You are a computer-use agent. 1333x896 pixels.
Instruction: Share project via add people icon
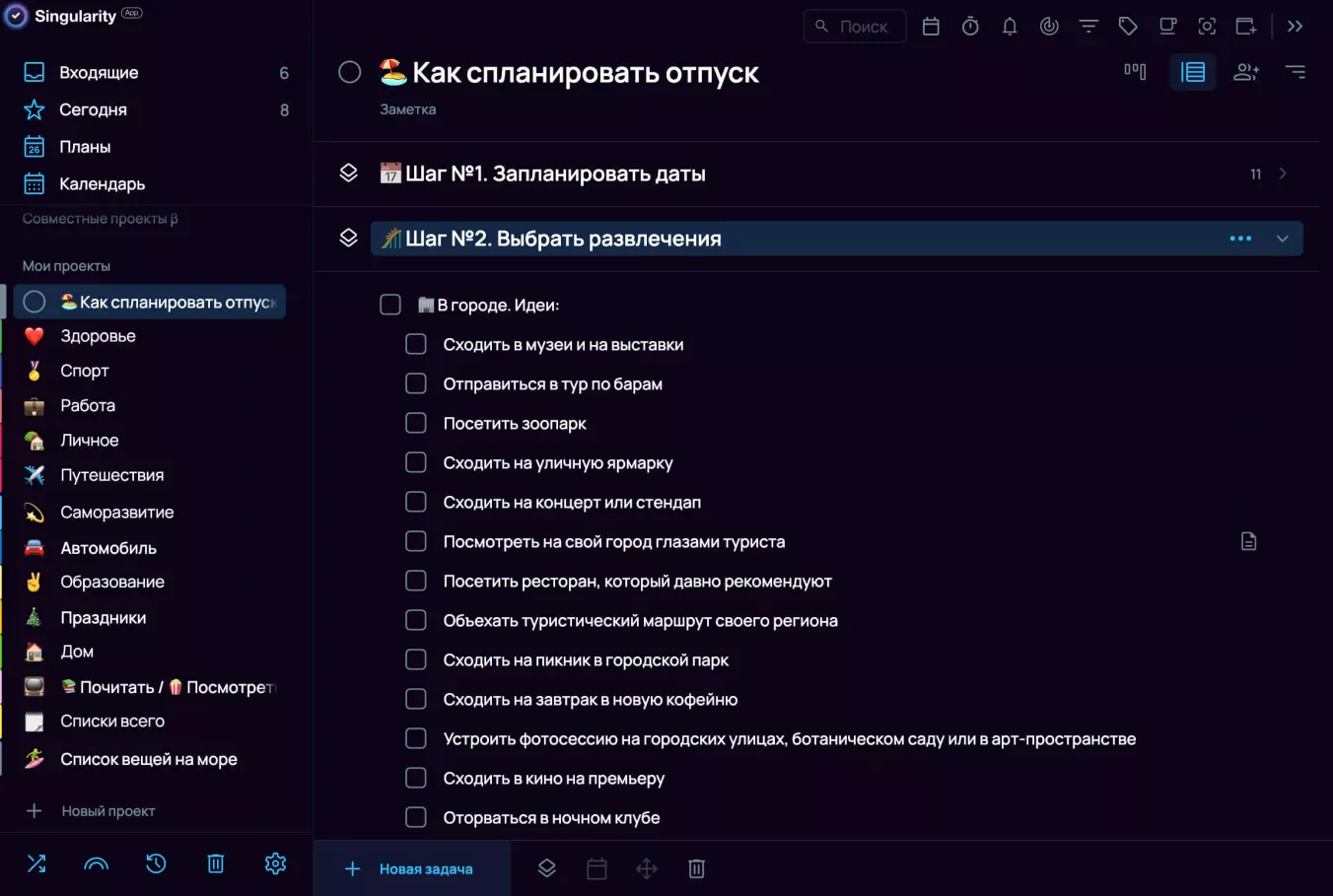pyautogui.click(x=1246, y=72)
